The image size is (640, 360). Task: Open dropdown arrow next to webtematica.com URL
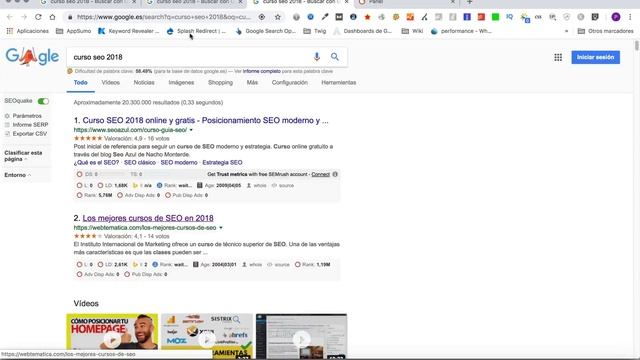[221, 228]
